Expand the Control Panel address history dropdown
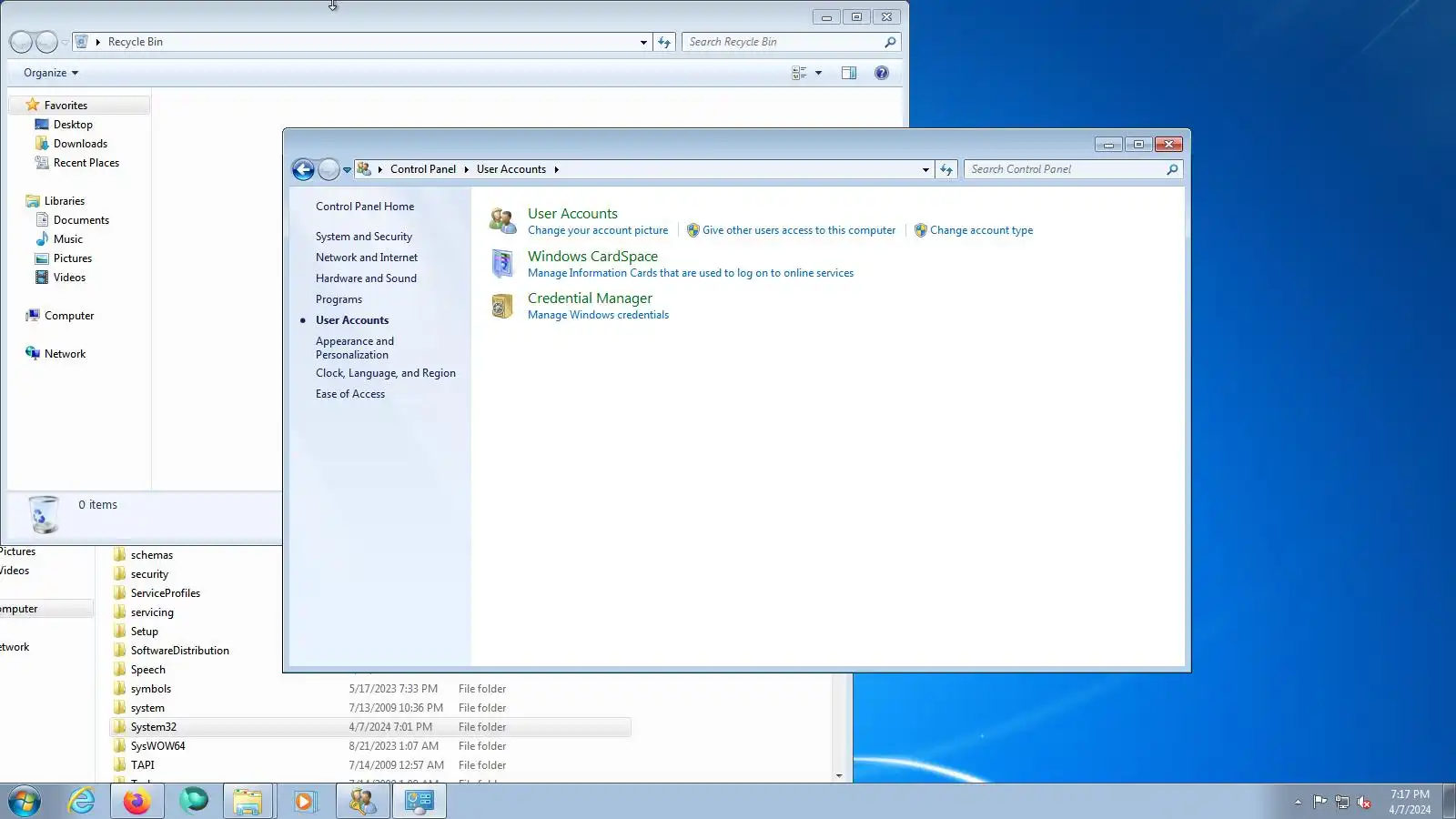 (x=925, y=169)
